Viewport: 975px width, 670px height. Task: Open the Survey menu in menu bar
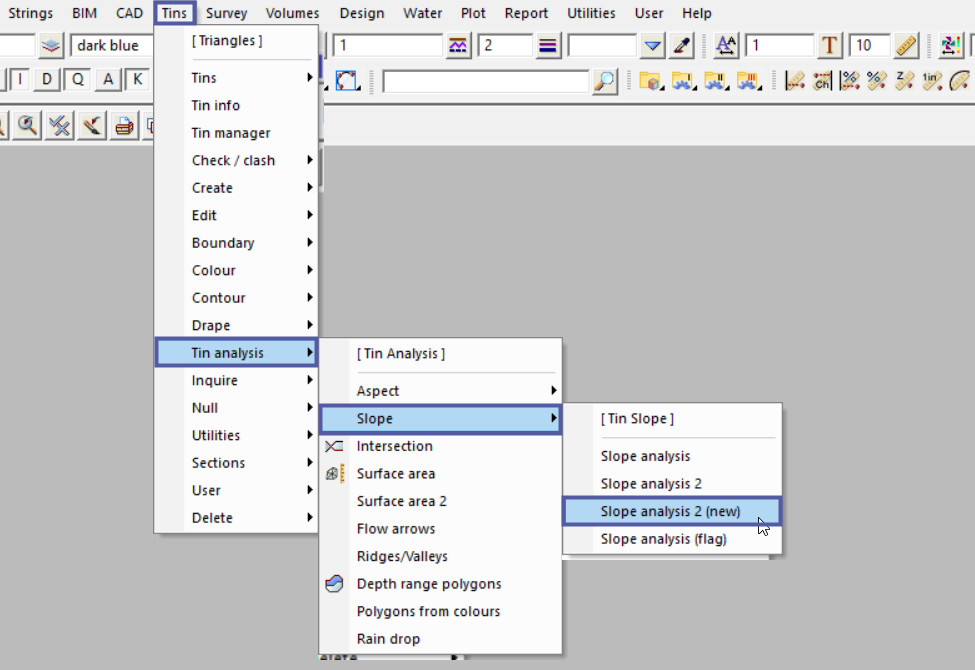[x=226, y=13]
